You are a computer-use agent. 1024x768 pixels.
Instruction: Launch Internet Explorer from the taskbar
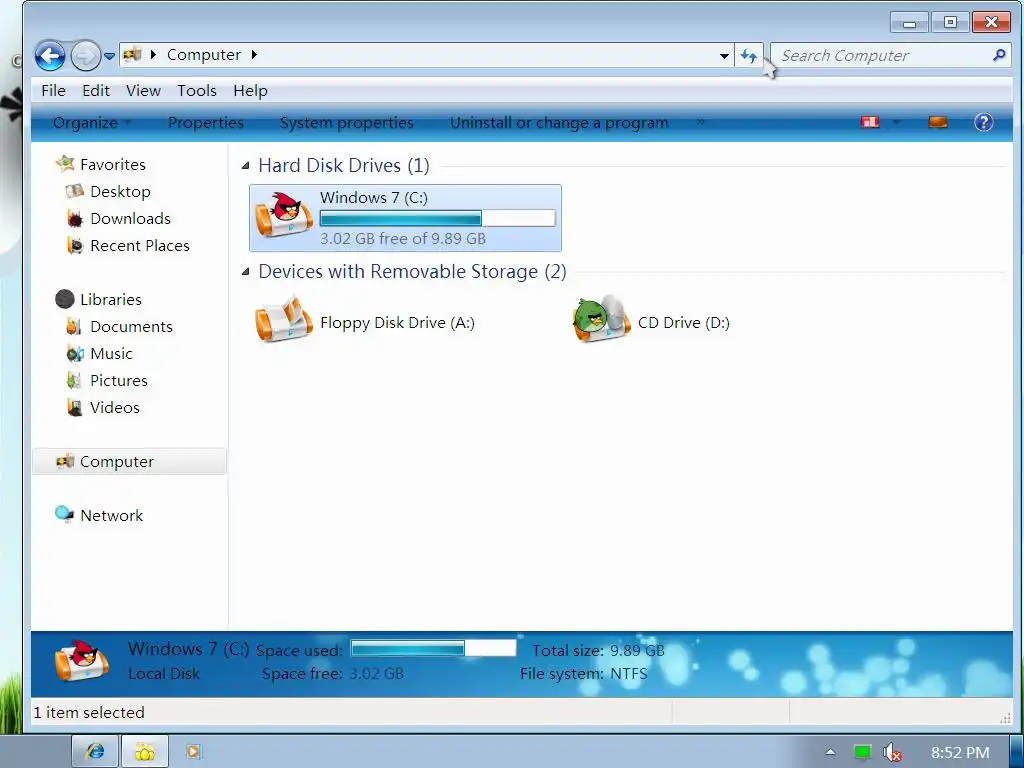95,752
